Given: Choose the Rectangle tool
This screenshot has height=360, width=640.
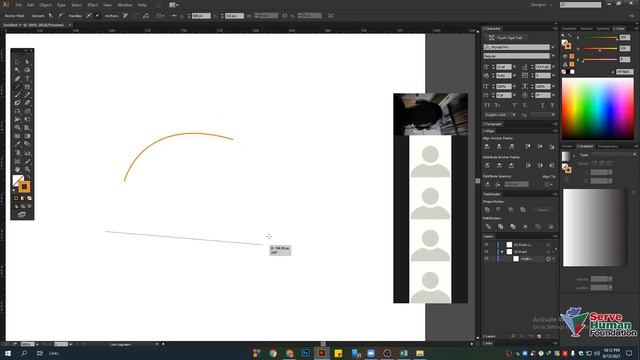Looking at the screenshot, I should pos(27,86).
